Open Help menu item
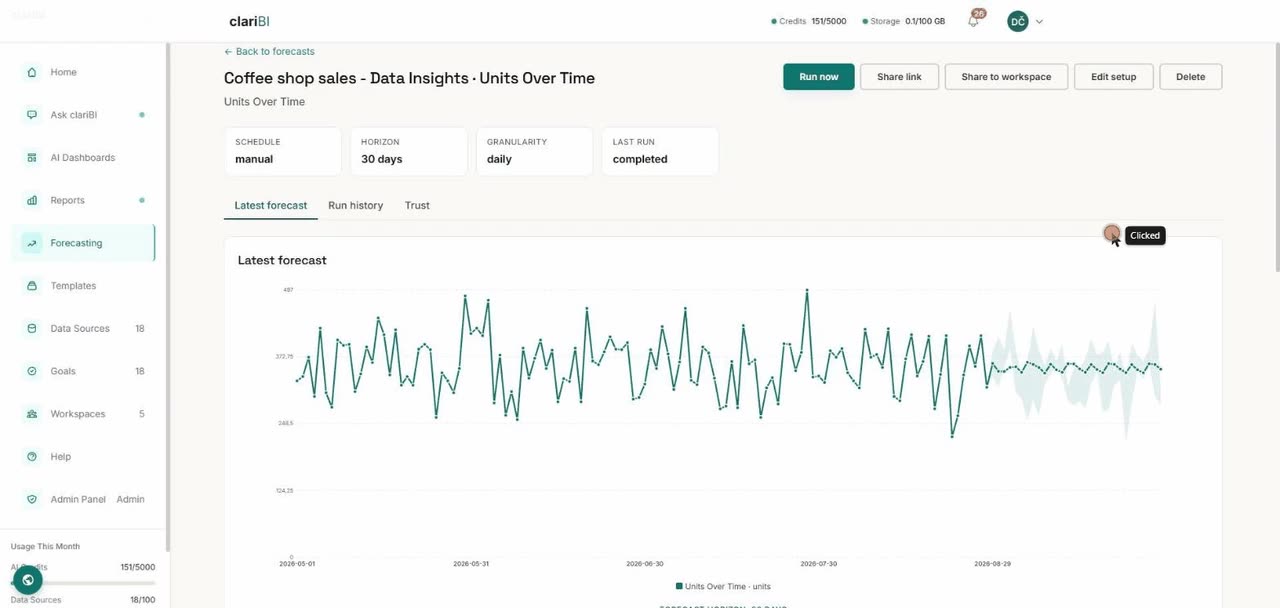This screenshot has height=608, width=1280. click(x=84, y=456)
